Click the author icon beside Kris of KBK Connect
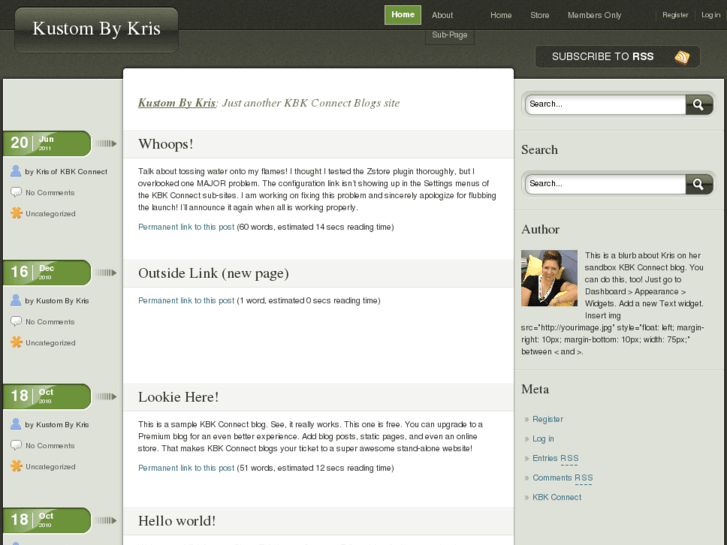The height and width of the screenshot is (545, 727). pyautogui.click(x=16, y=171)
